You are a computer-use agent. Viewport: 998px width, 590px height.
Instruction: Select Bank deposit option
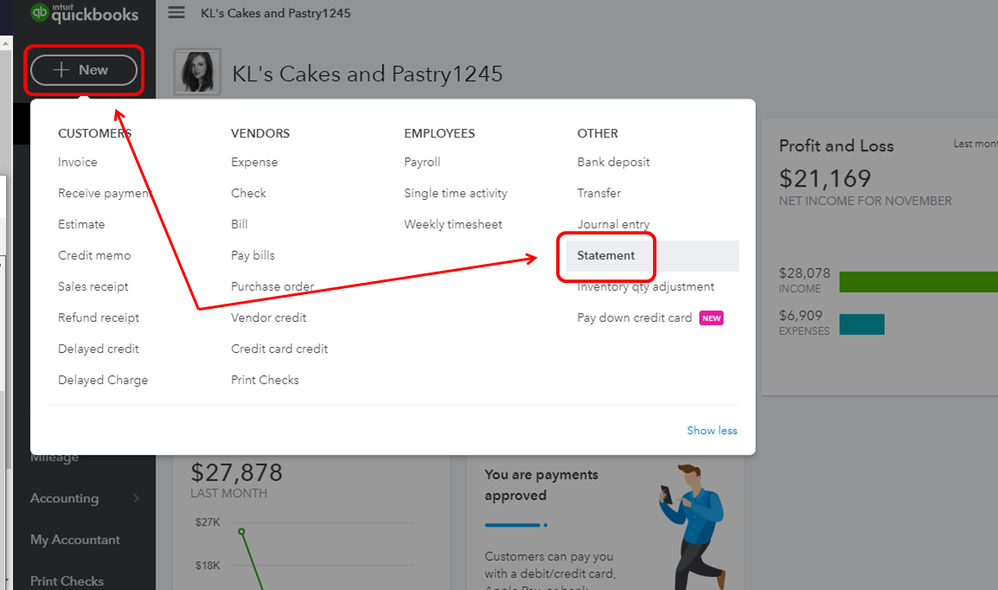click(x=613, y=162)
